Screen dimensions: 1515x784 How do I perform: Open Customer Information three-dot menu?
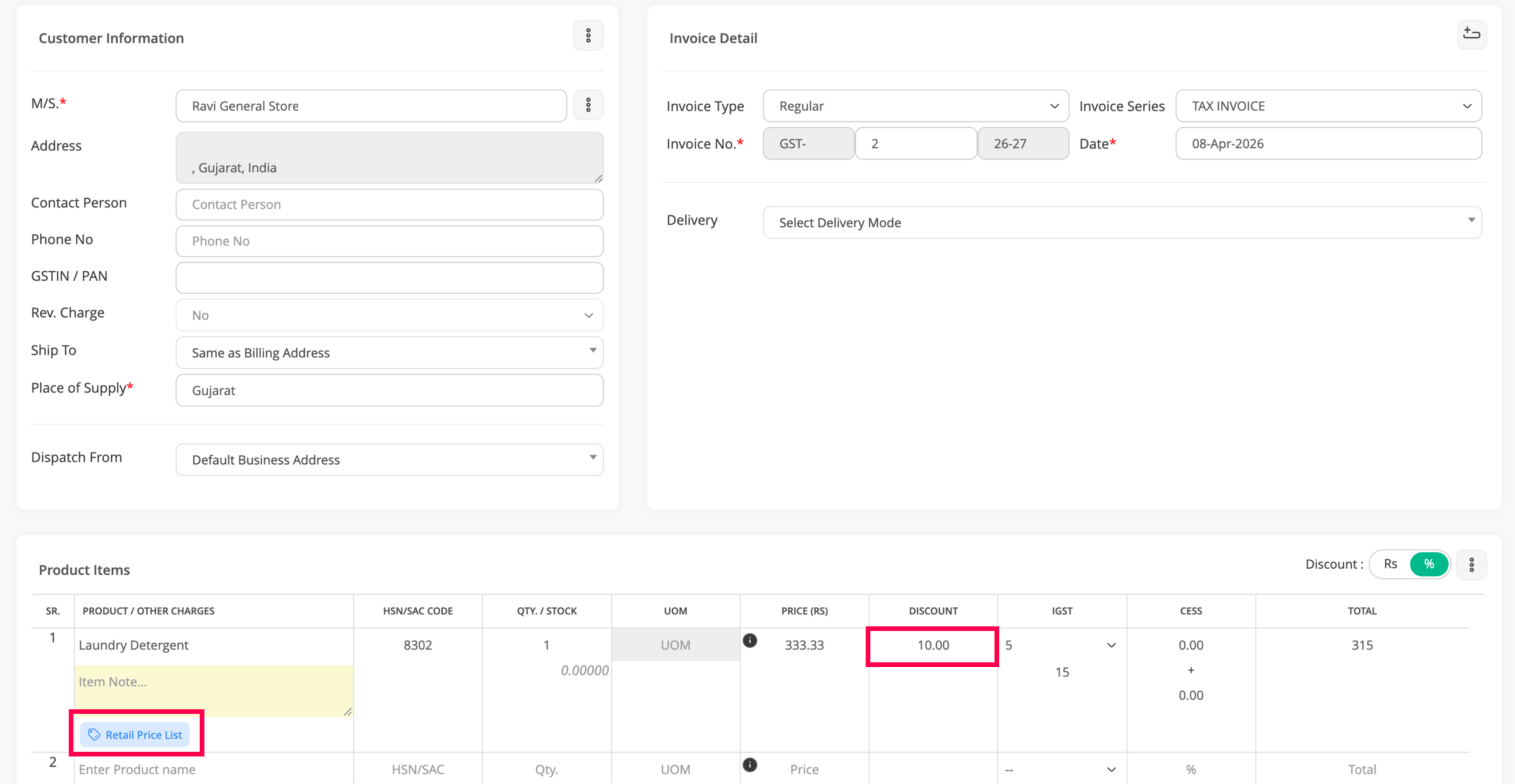coord(588,36)
